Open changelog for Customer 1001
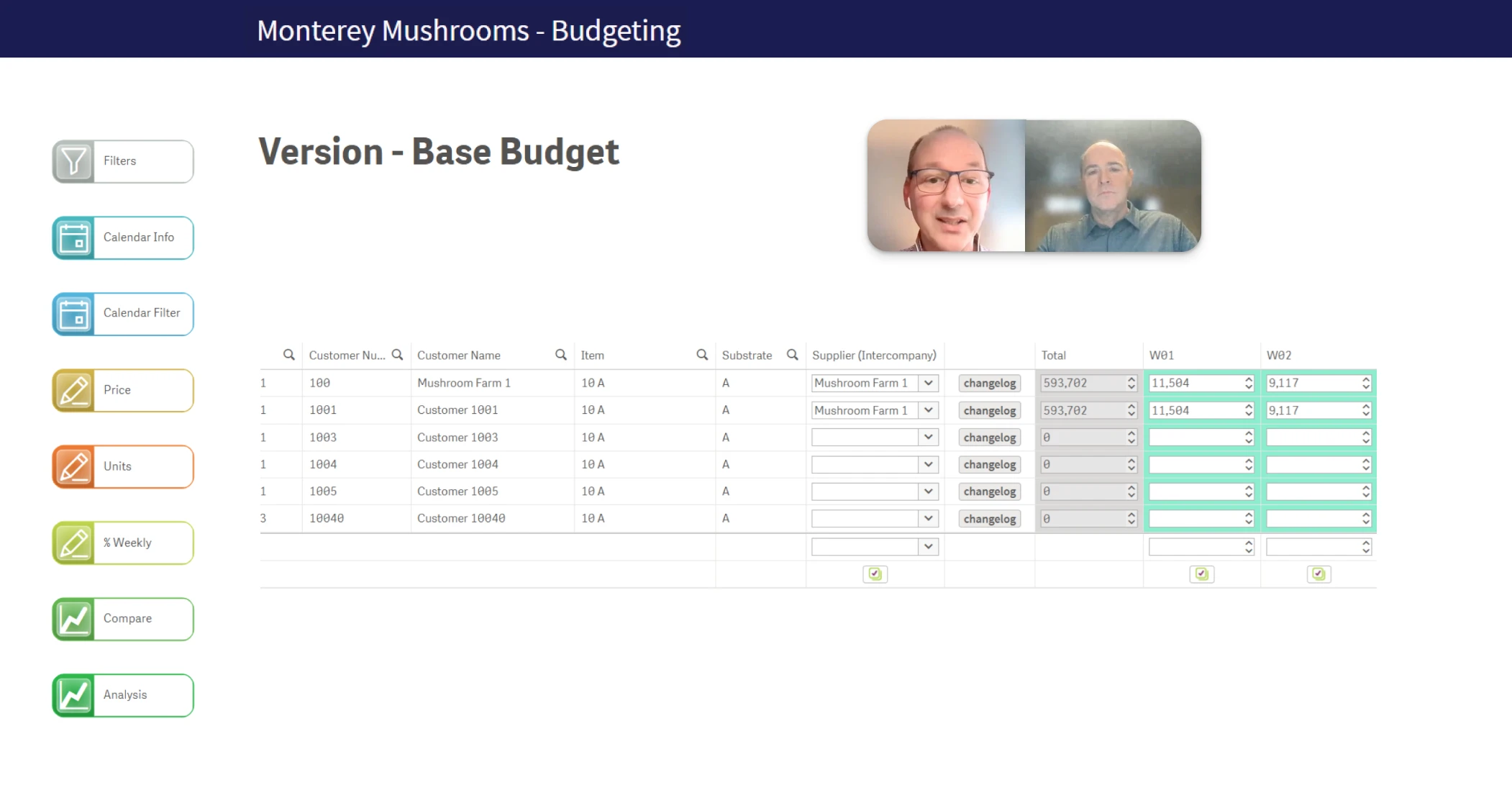1512x806 pixels. point(990,410)
